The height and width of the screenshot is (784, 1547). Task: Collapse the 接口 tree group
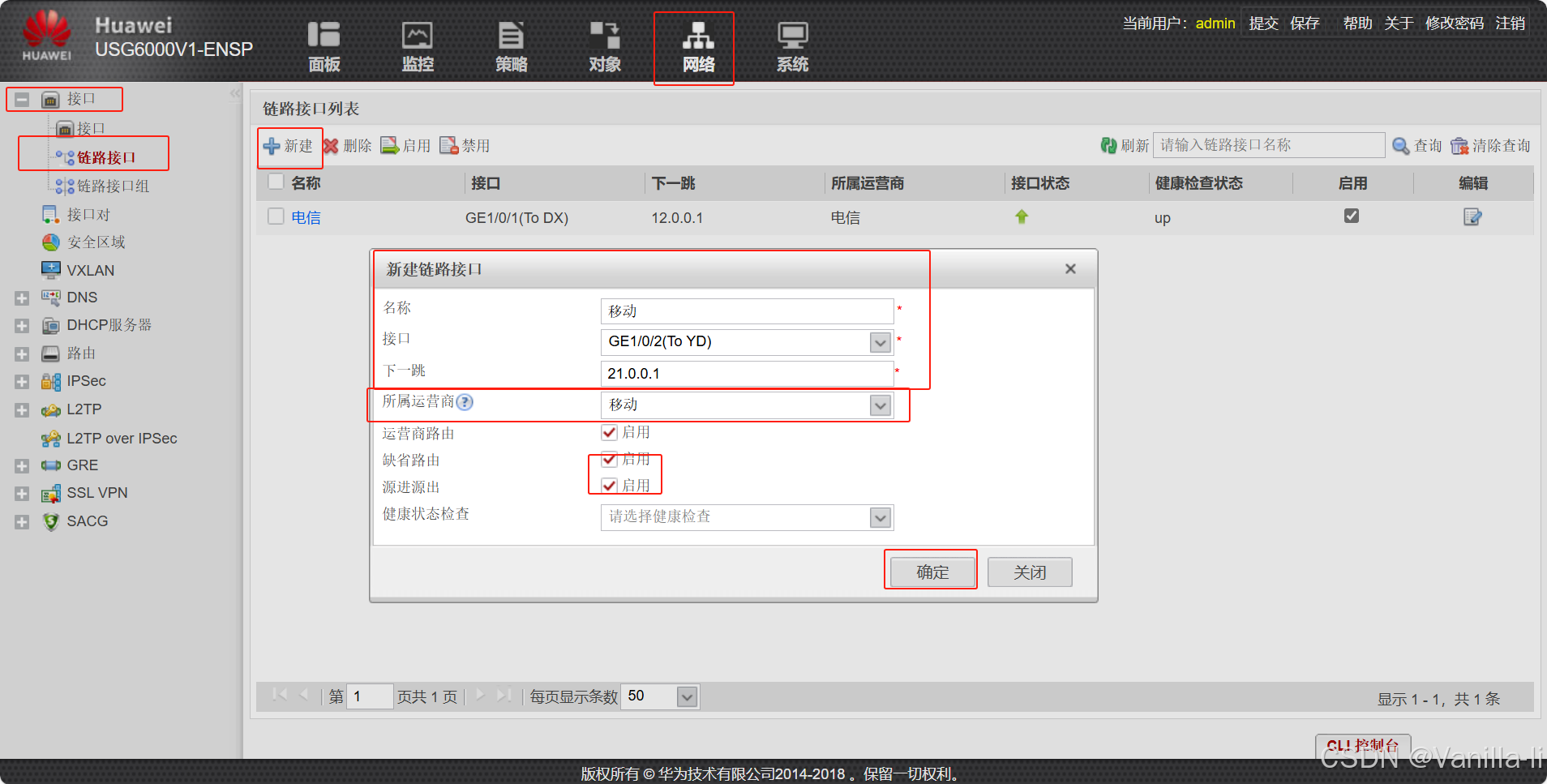click(22, 100)
